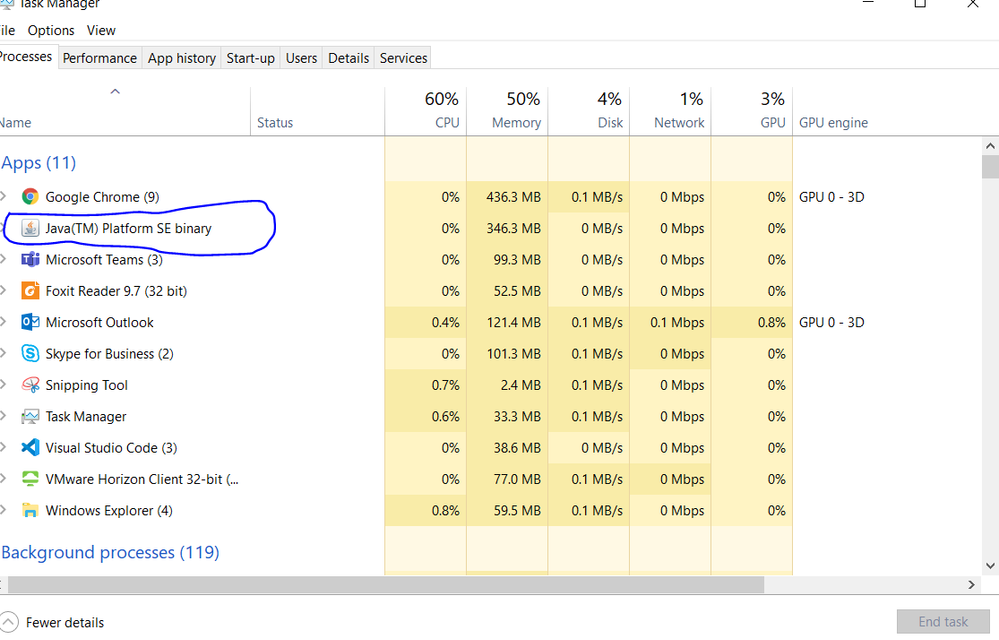The height and width of the screenshot is (640, 999).
Task: Click the Snipping Tool icon
Action: [30, 385]
